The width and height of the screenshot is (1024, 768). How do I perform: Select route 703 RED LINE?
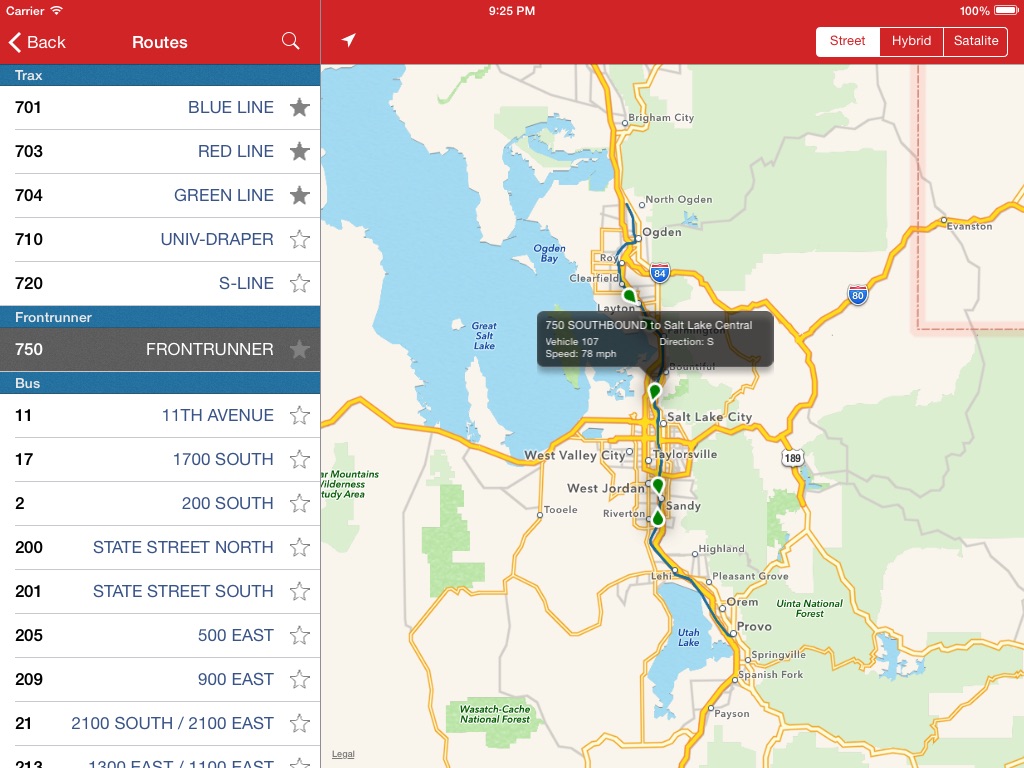point(160,152)
